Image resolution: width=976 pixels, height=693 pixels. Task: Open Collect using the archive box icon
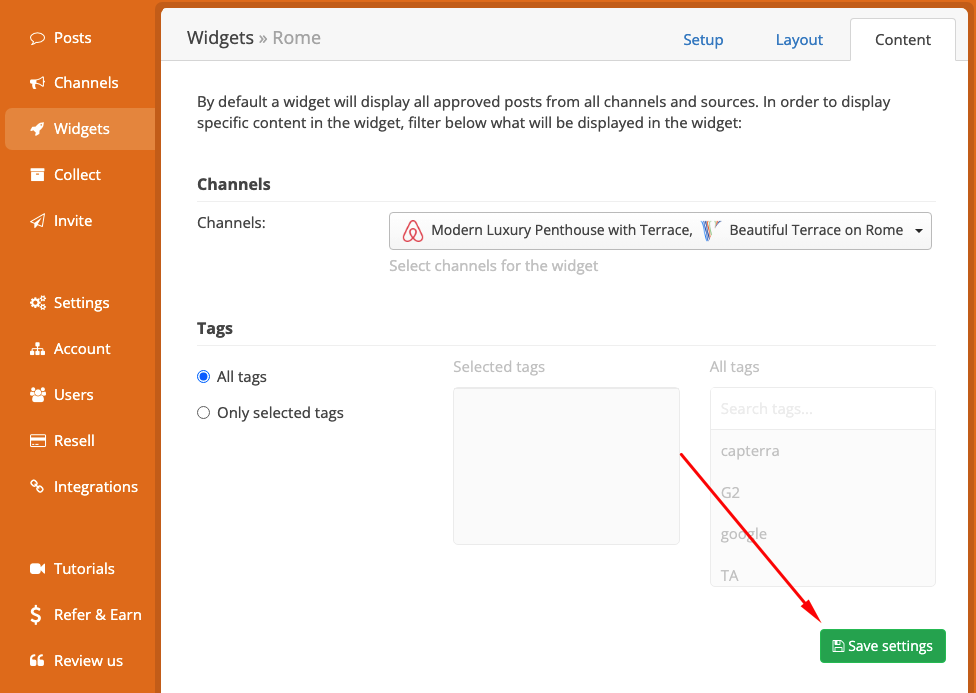(x=37, y=174)
